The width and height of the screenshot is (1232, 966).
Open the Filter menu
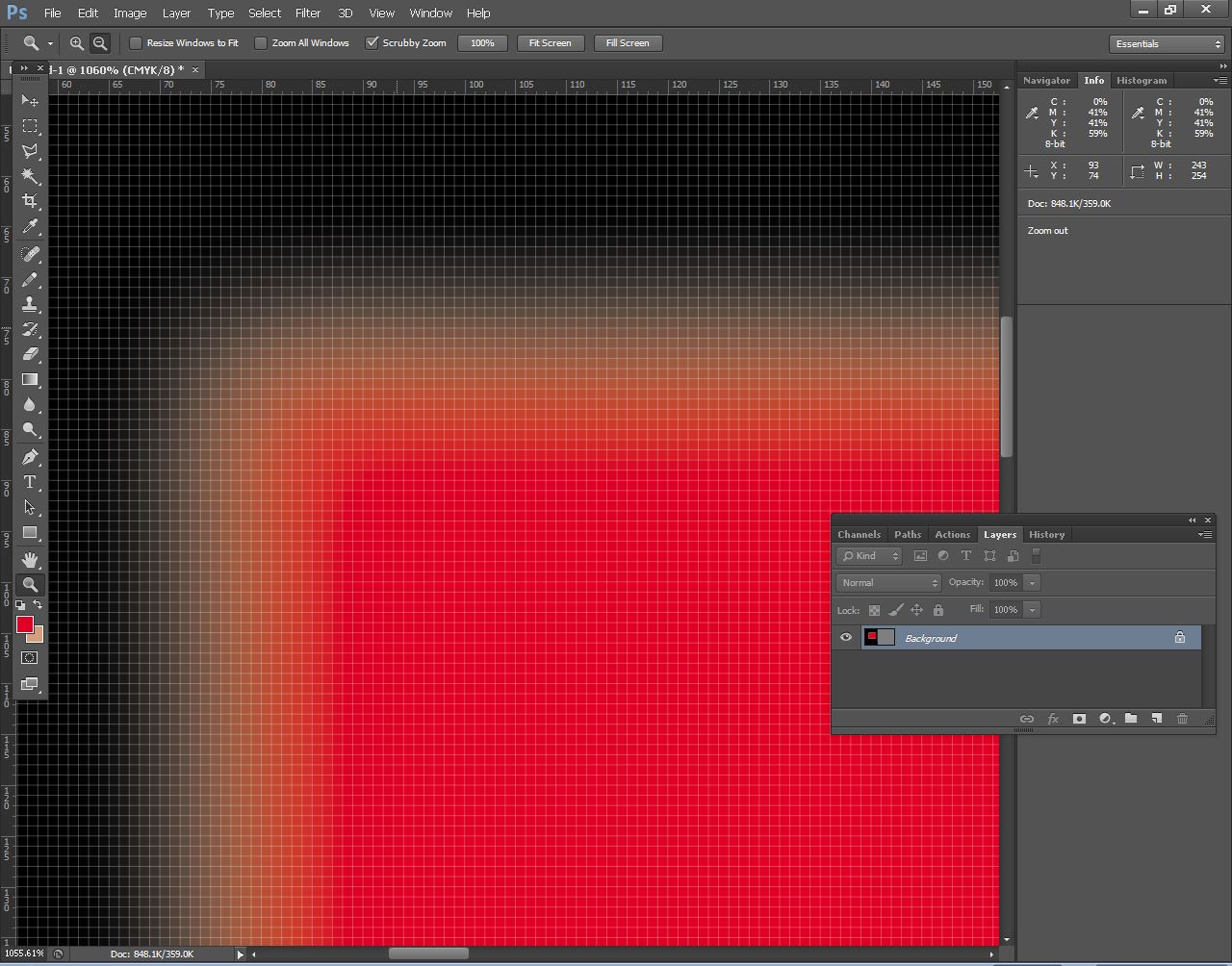(308, 13)
